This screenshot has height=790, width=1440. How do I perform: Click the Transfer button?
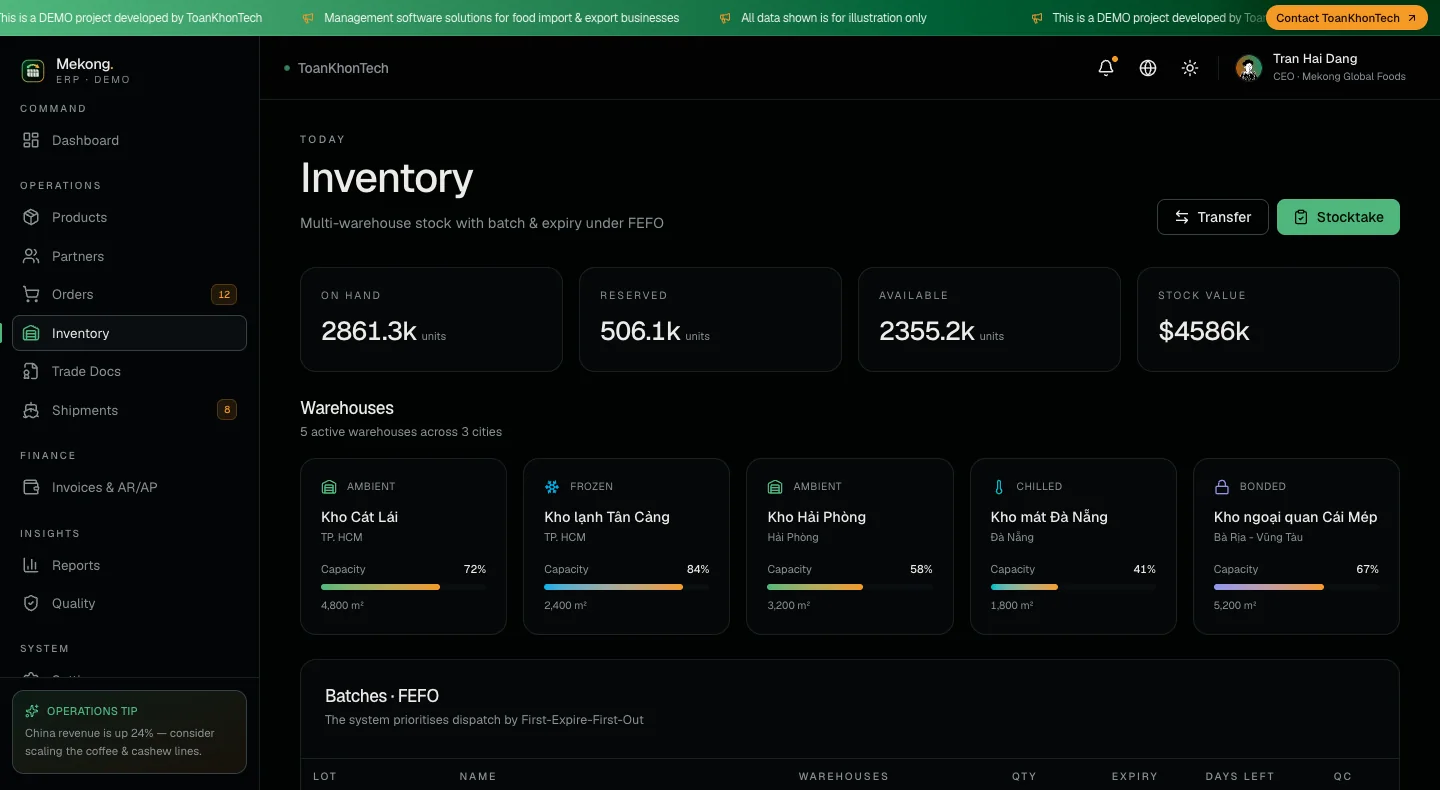click(1213, 217)
